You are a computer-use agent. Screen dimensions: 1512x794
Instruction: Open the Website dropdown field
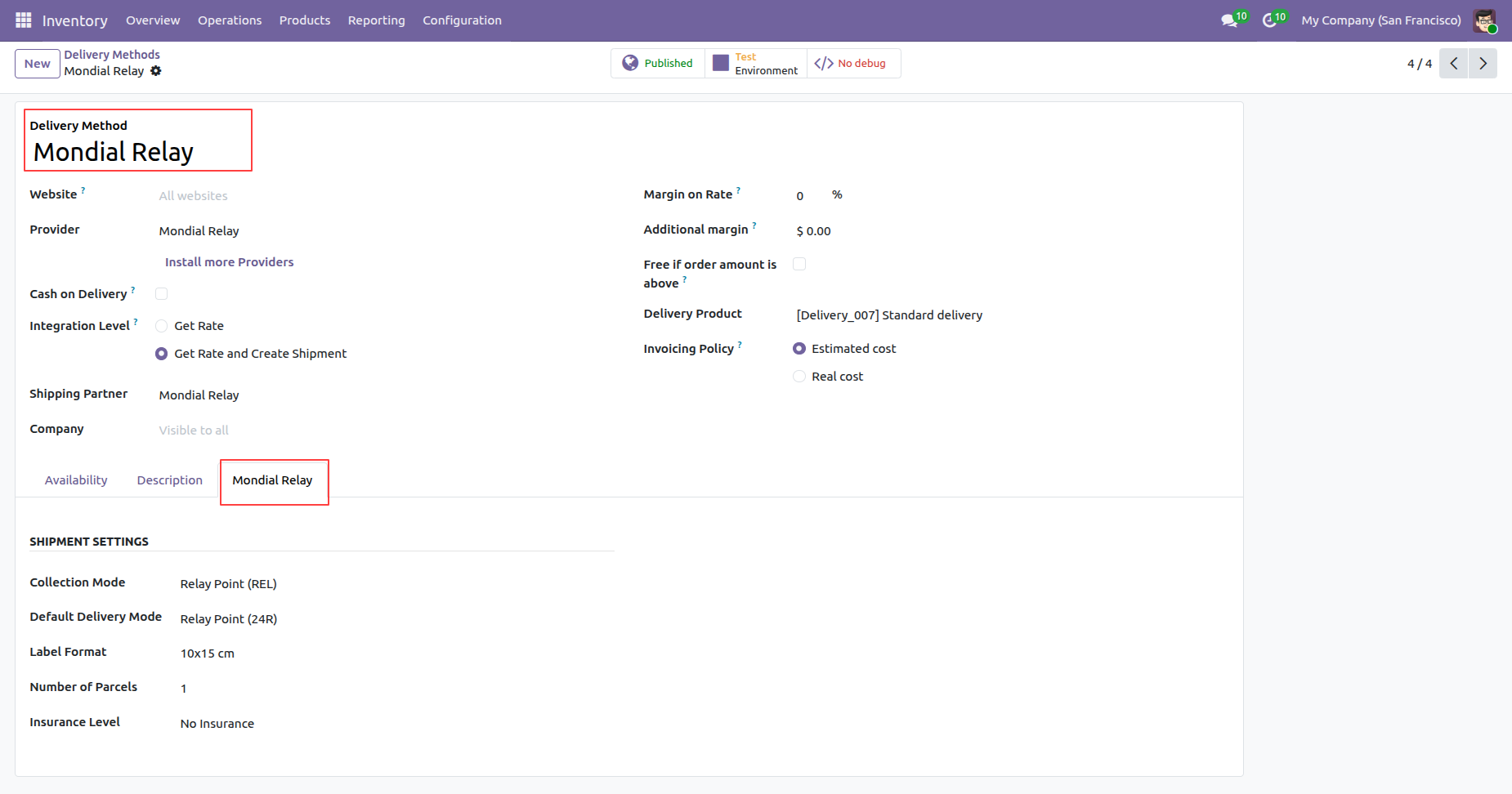(384, 196)
